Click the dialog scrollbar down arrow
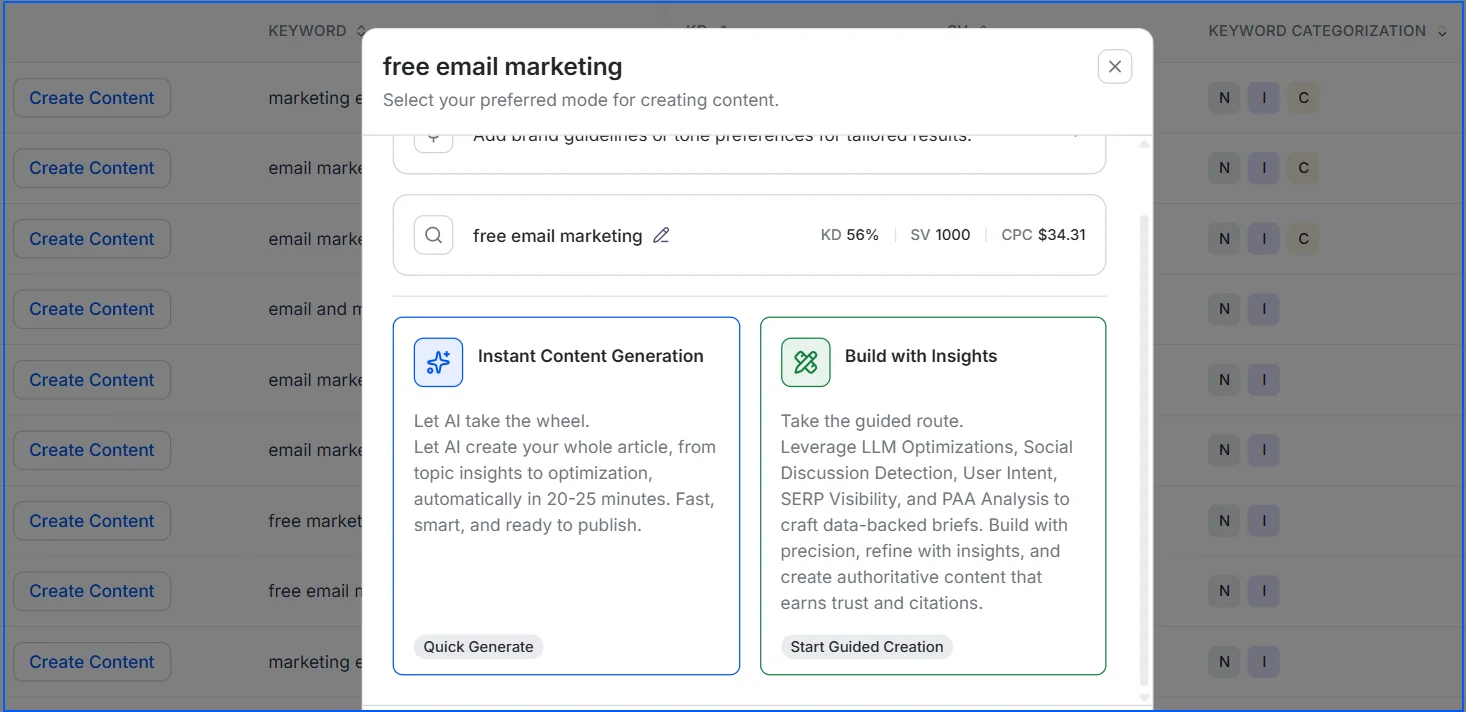Screen dimensions: 1466x712 [x=1145, y=698]
